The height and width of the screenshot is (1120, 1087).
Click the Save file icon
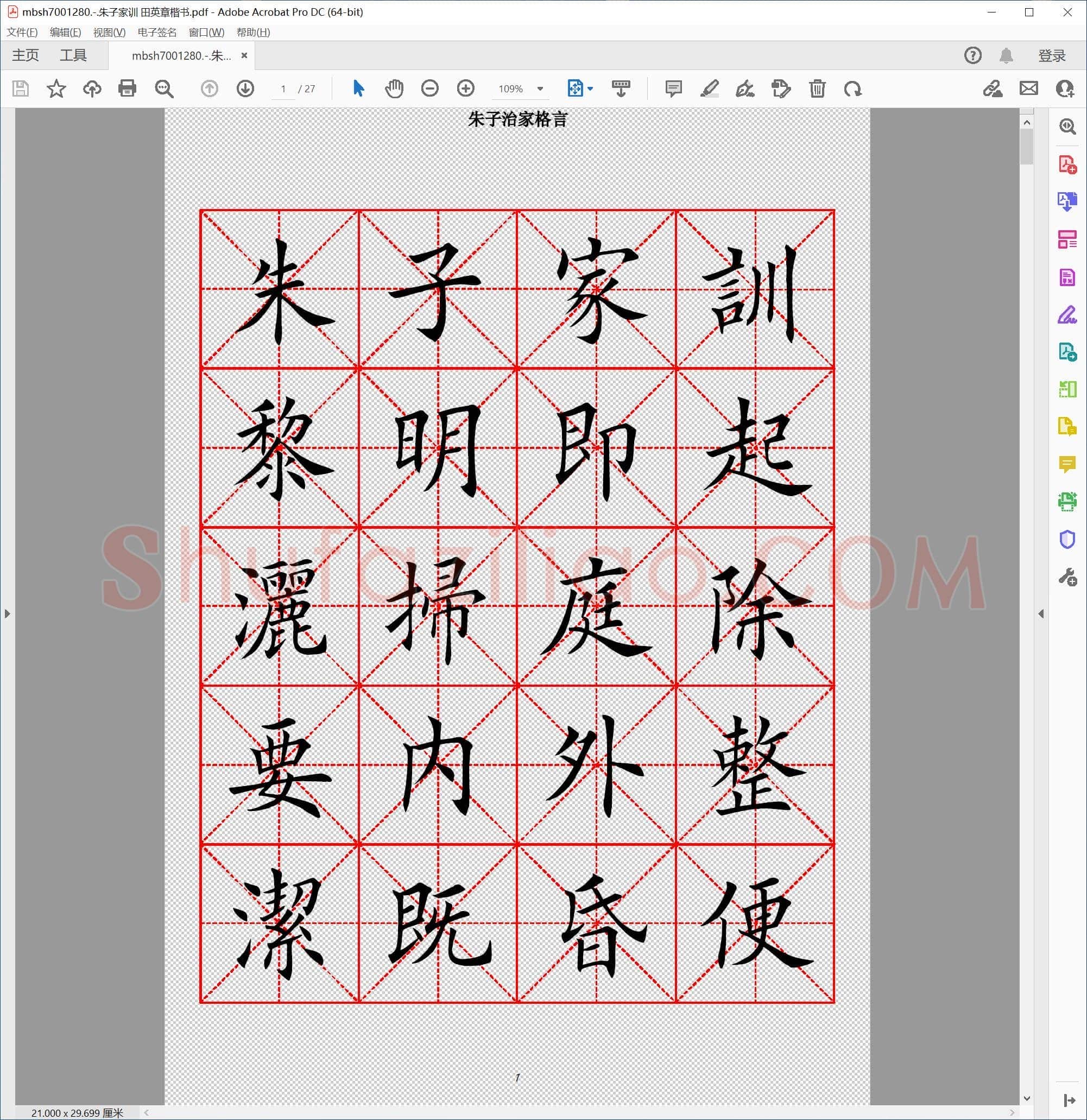21,88
